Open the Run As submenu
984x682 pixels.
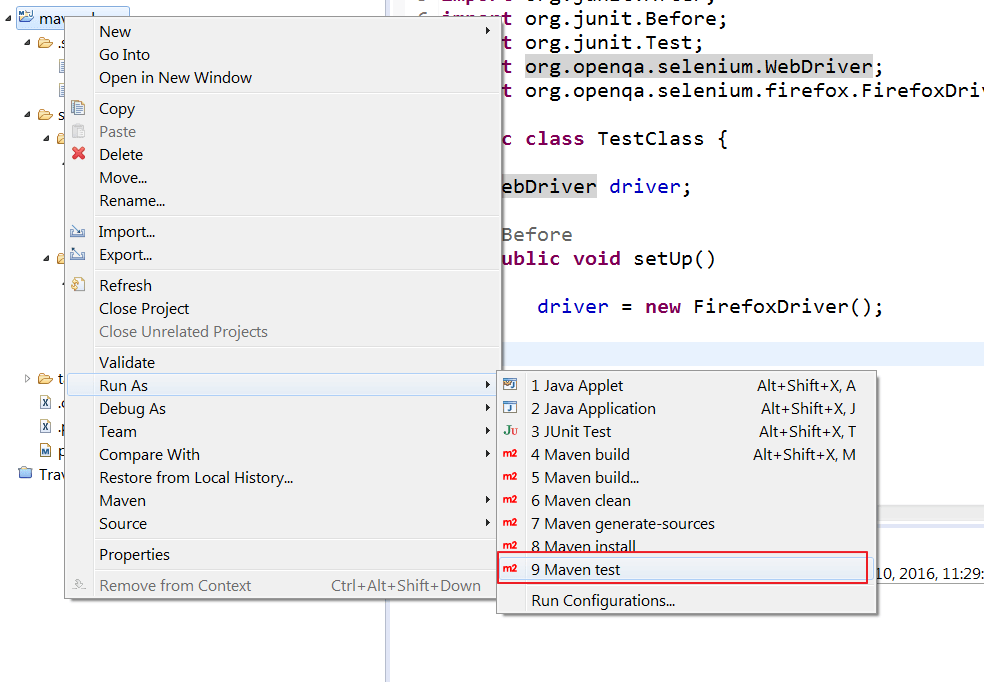pos(282,385)
